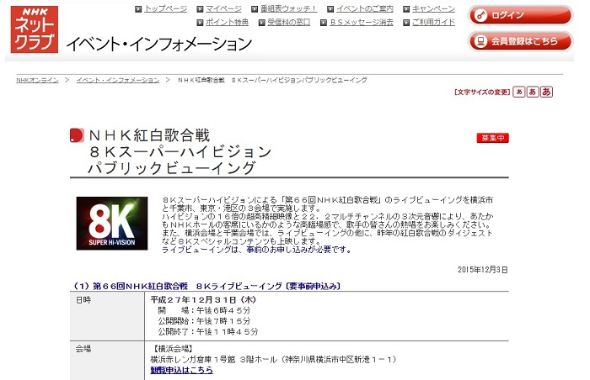Click the NHKオンライン breadcrumb link
590x380 pixels.
point(37,80)
